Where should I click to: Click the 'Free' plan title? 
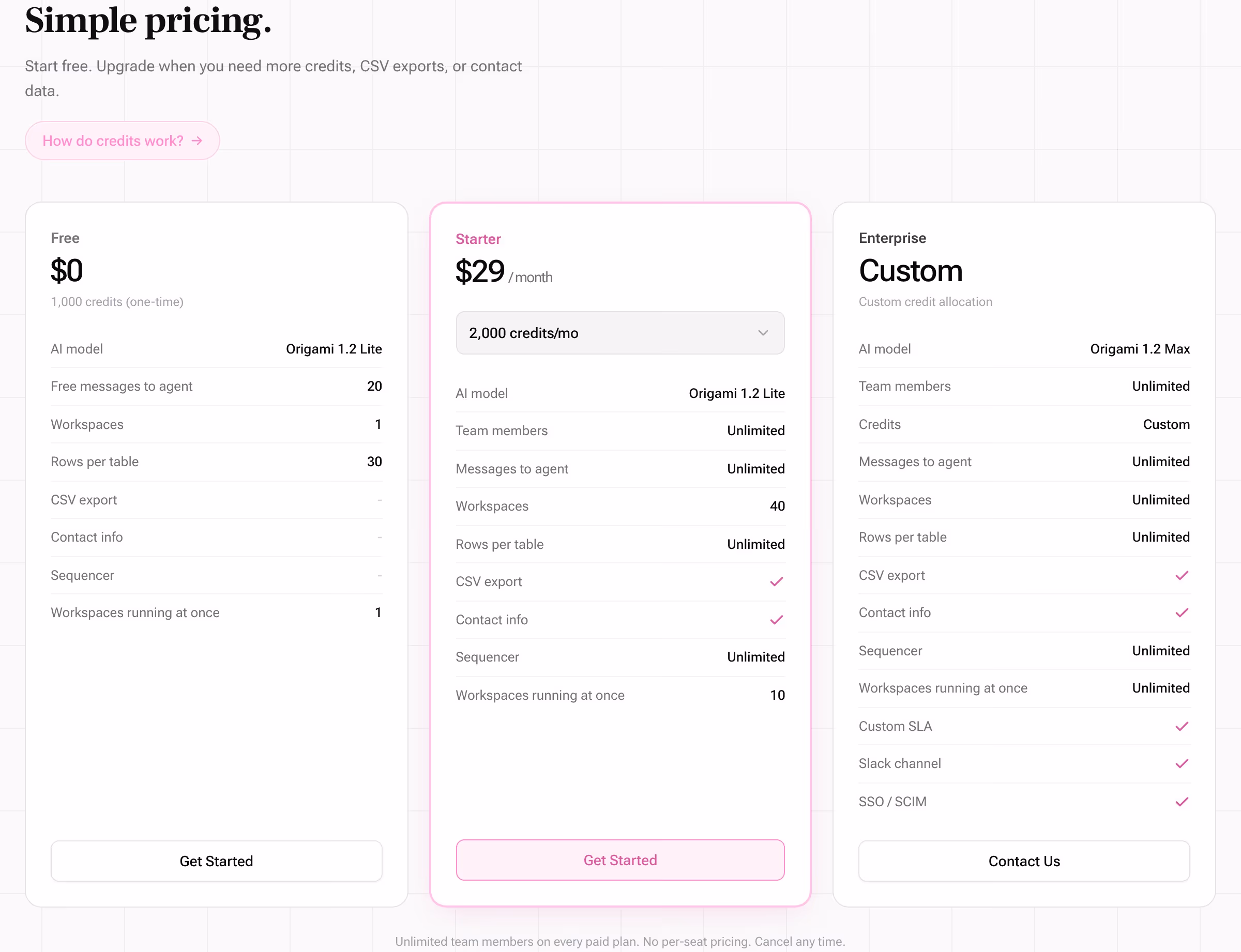65,238
